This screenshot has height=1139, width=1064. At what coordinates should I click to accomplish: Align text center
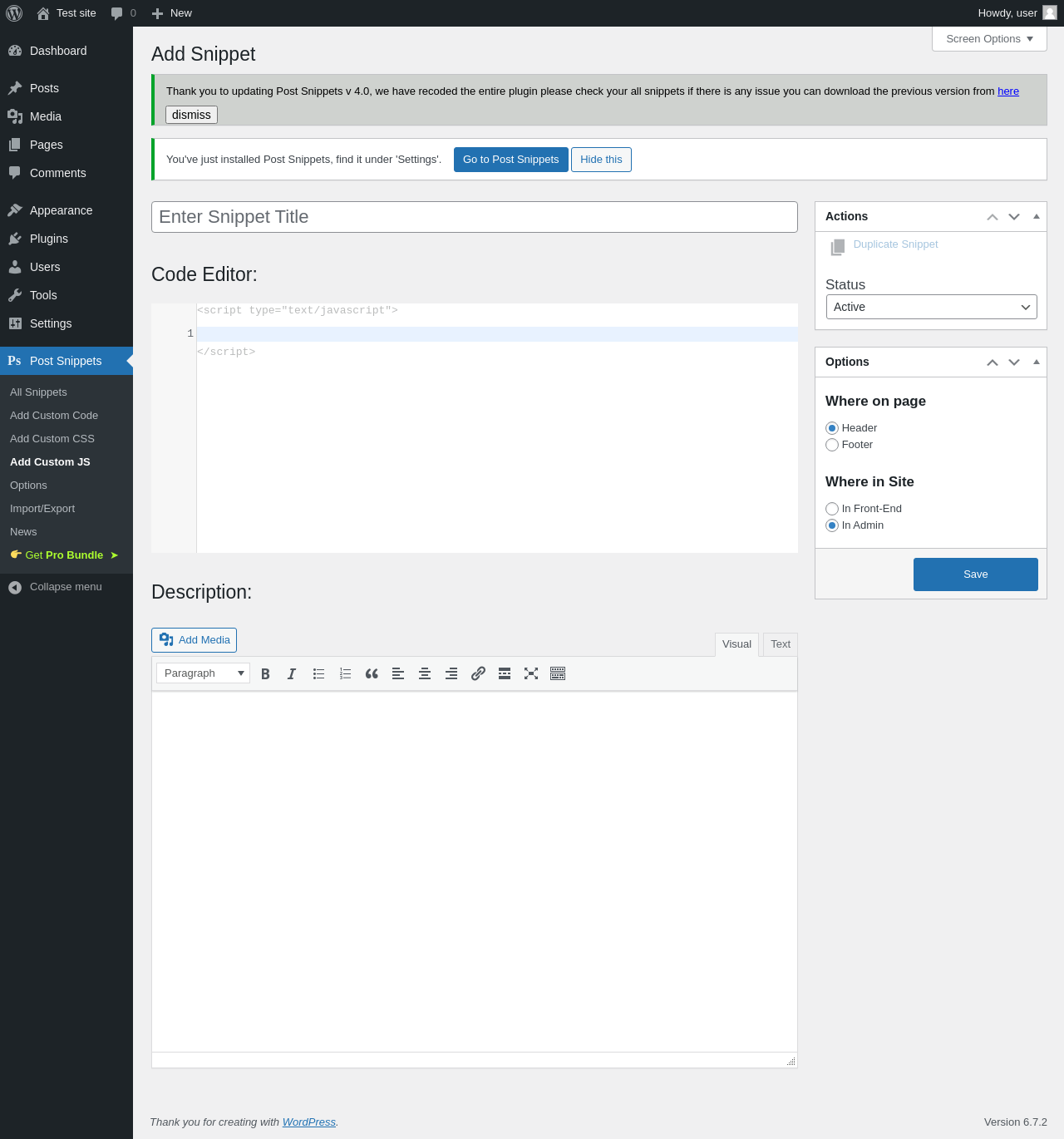[x=425, y=673]
